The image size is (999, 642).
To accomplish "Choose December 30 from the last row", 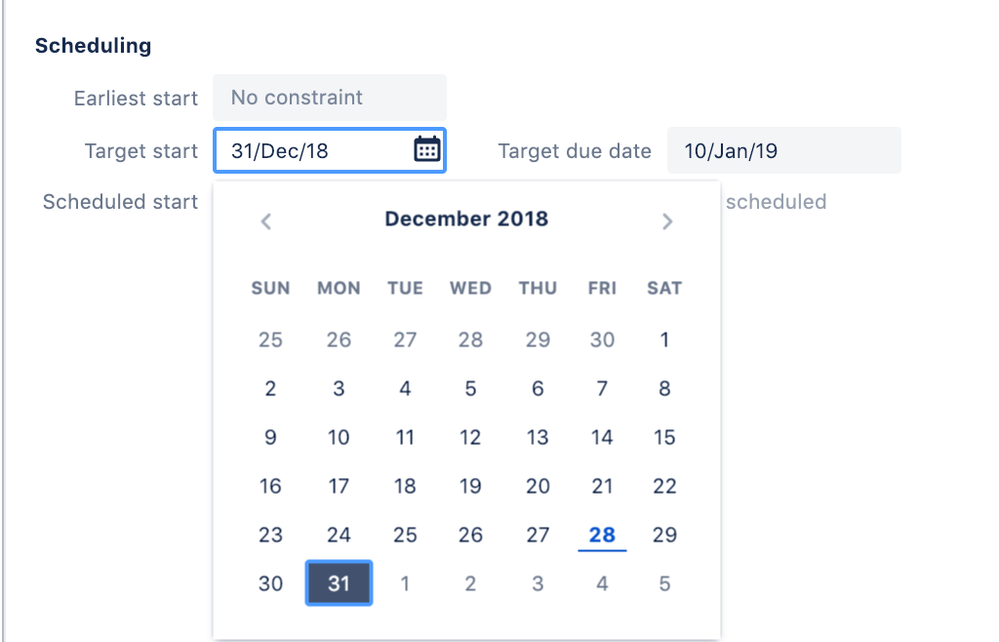I will [x=270, y=583].
